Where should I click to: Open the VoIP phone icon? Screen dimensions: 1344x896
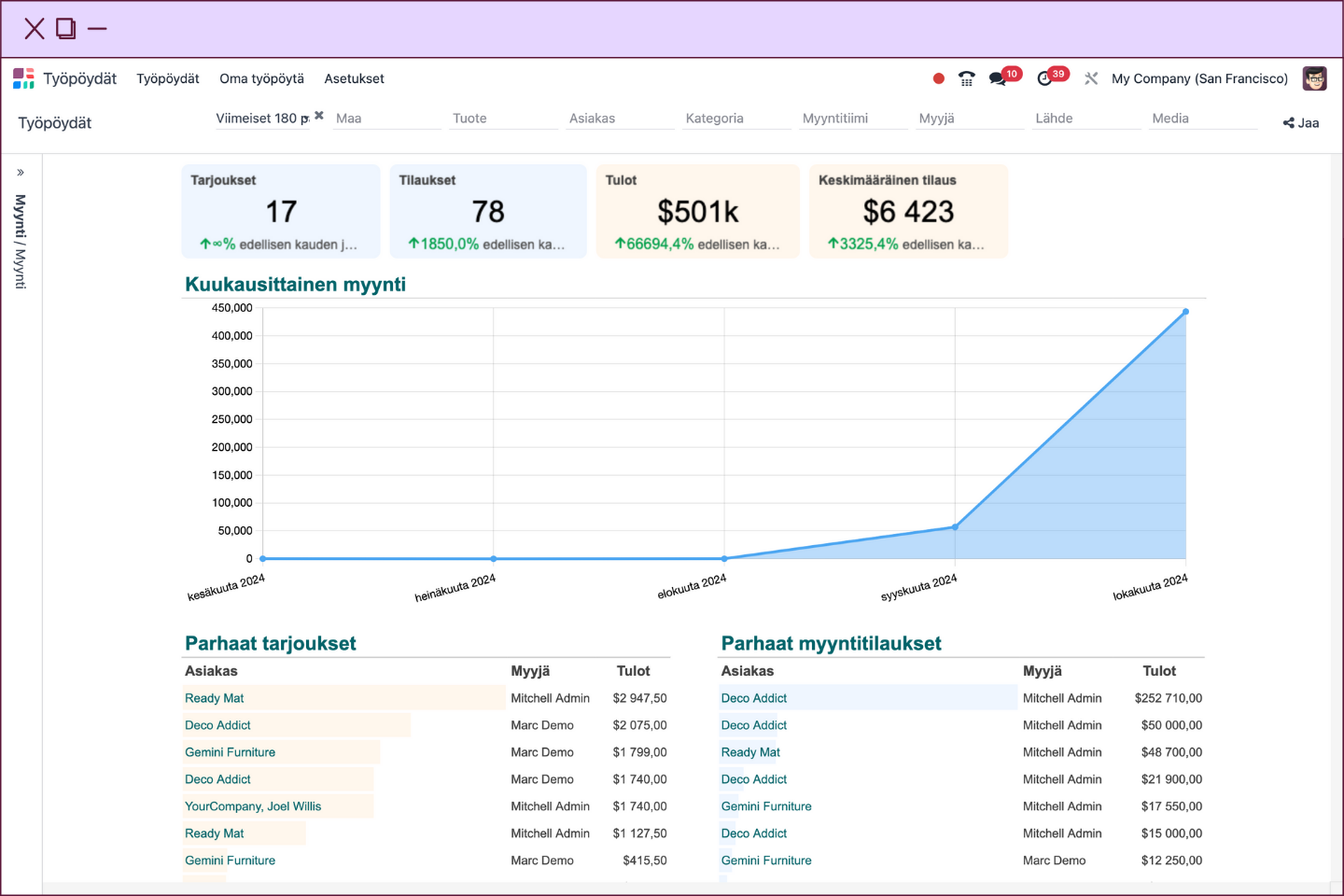[966, 78]
